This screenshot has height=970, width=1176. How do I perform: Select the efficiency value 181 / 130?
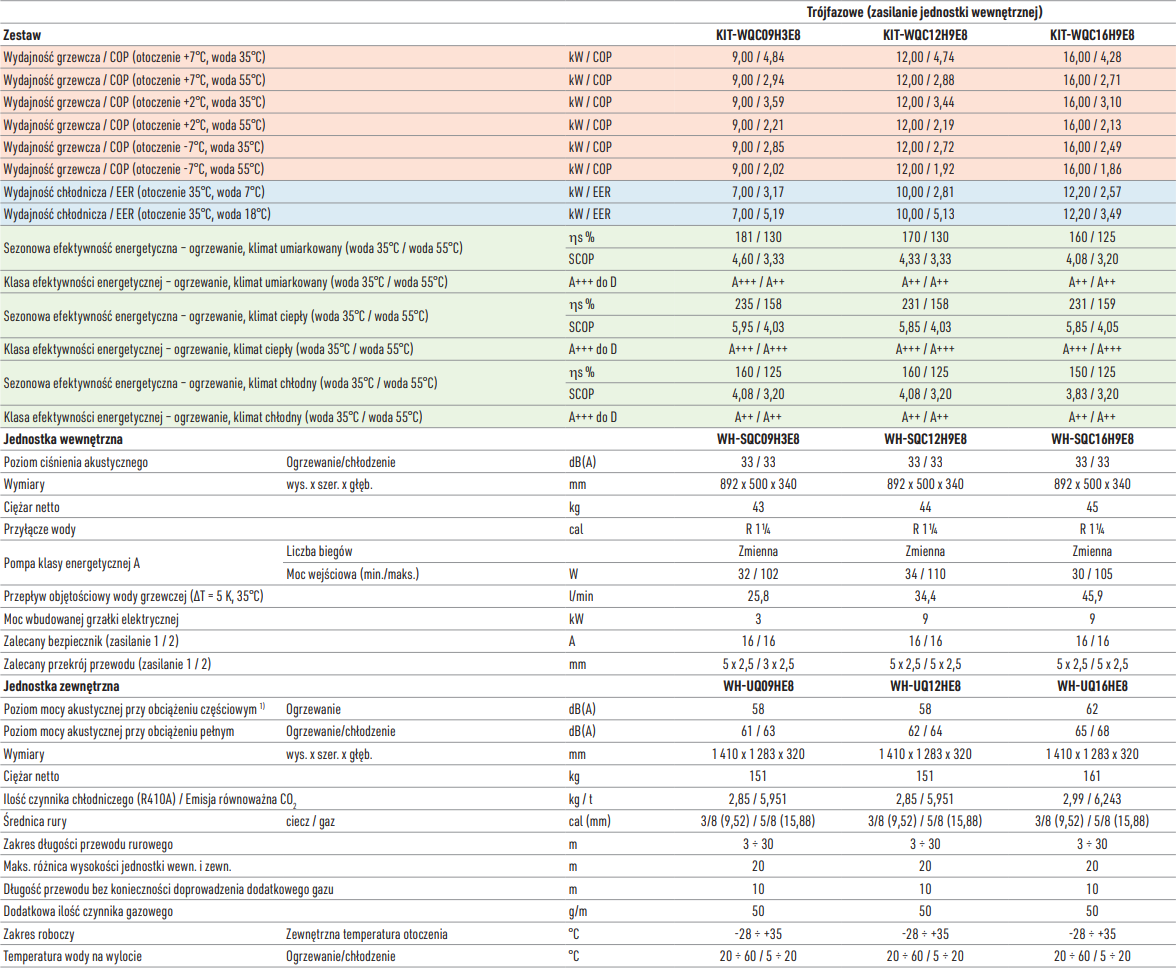pos(758,237)
